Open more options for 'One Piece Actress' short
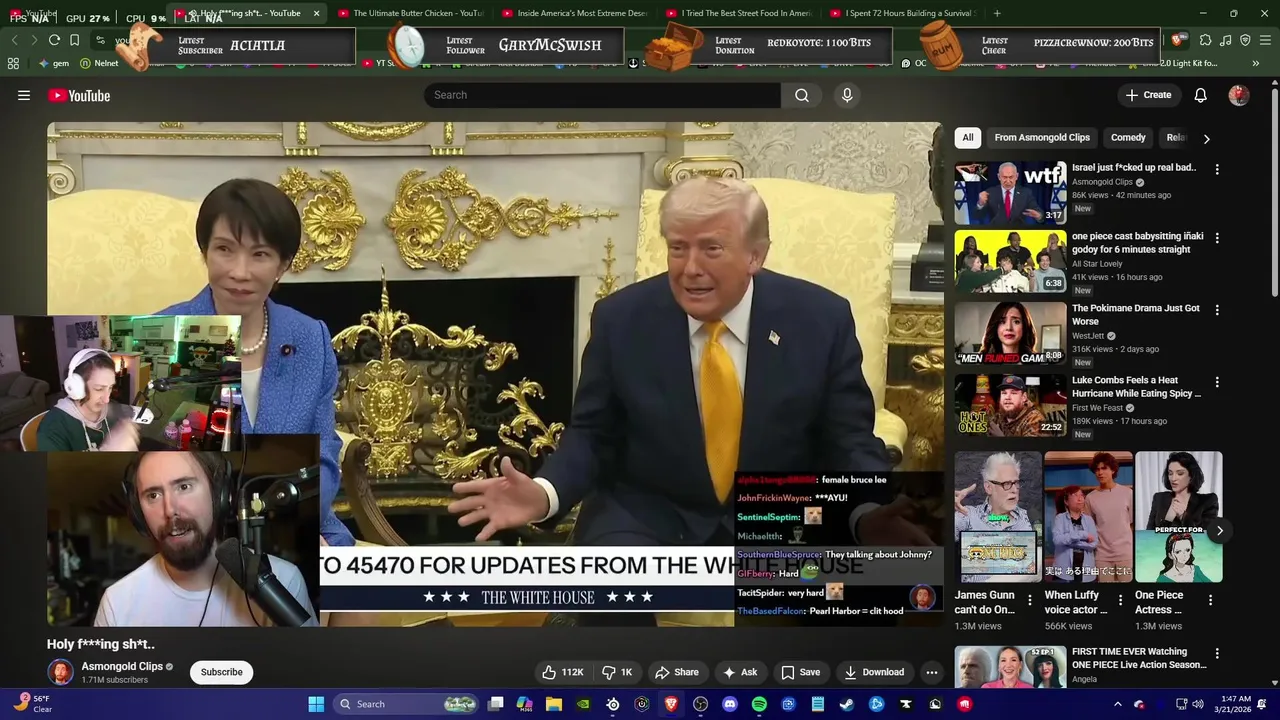 coord(1210,600)
